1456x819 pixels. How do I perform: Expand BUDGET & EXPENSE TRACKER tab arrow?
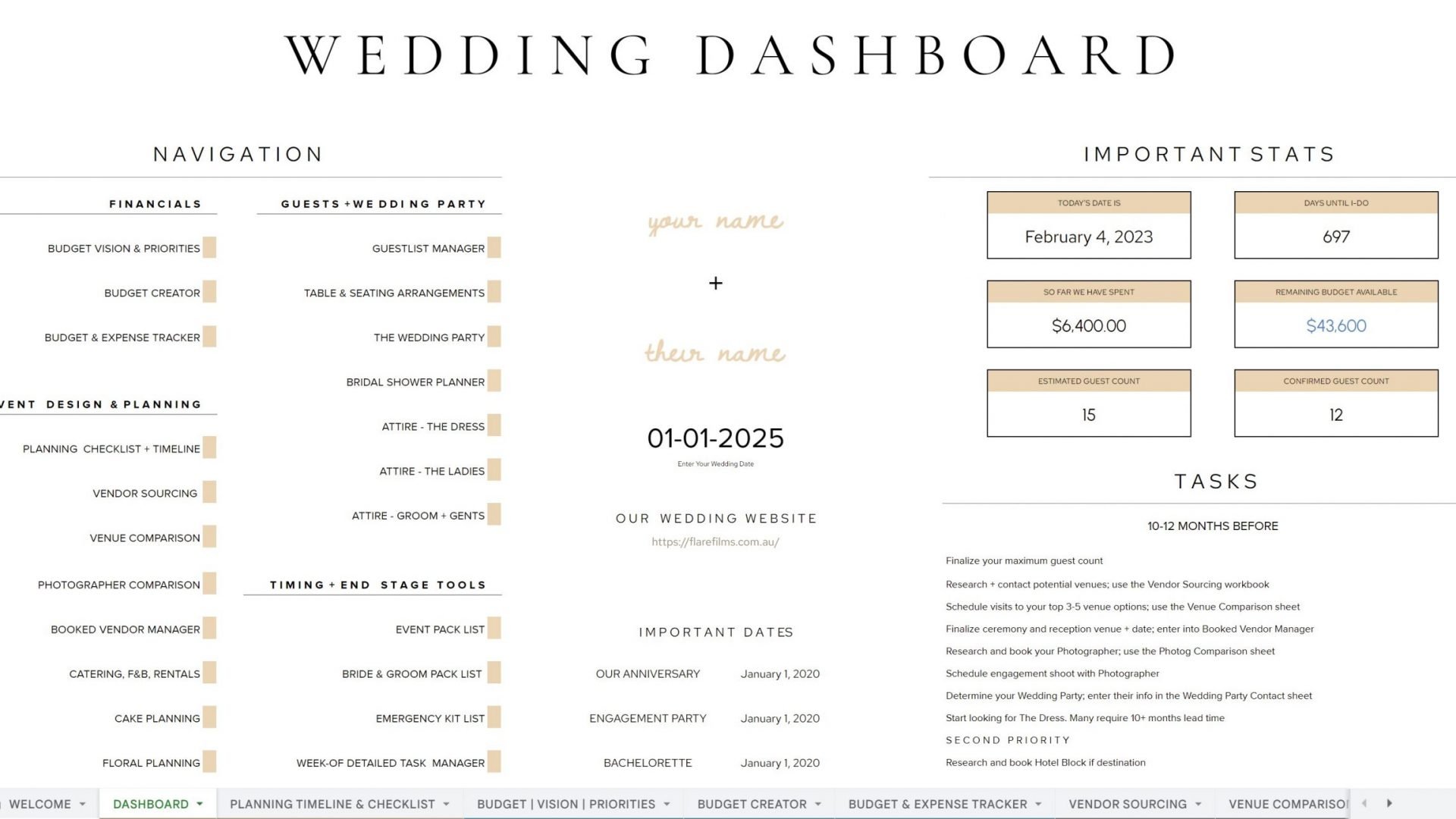[x=1038, y=804]
